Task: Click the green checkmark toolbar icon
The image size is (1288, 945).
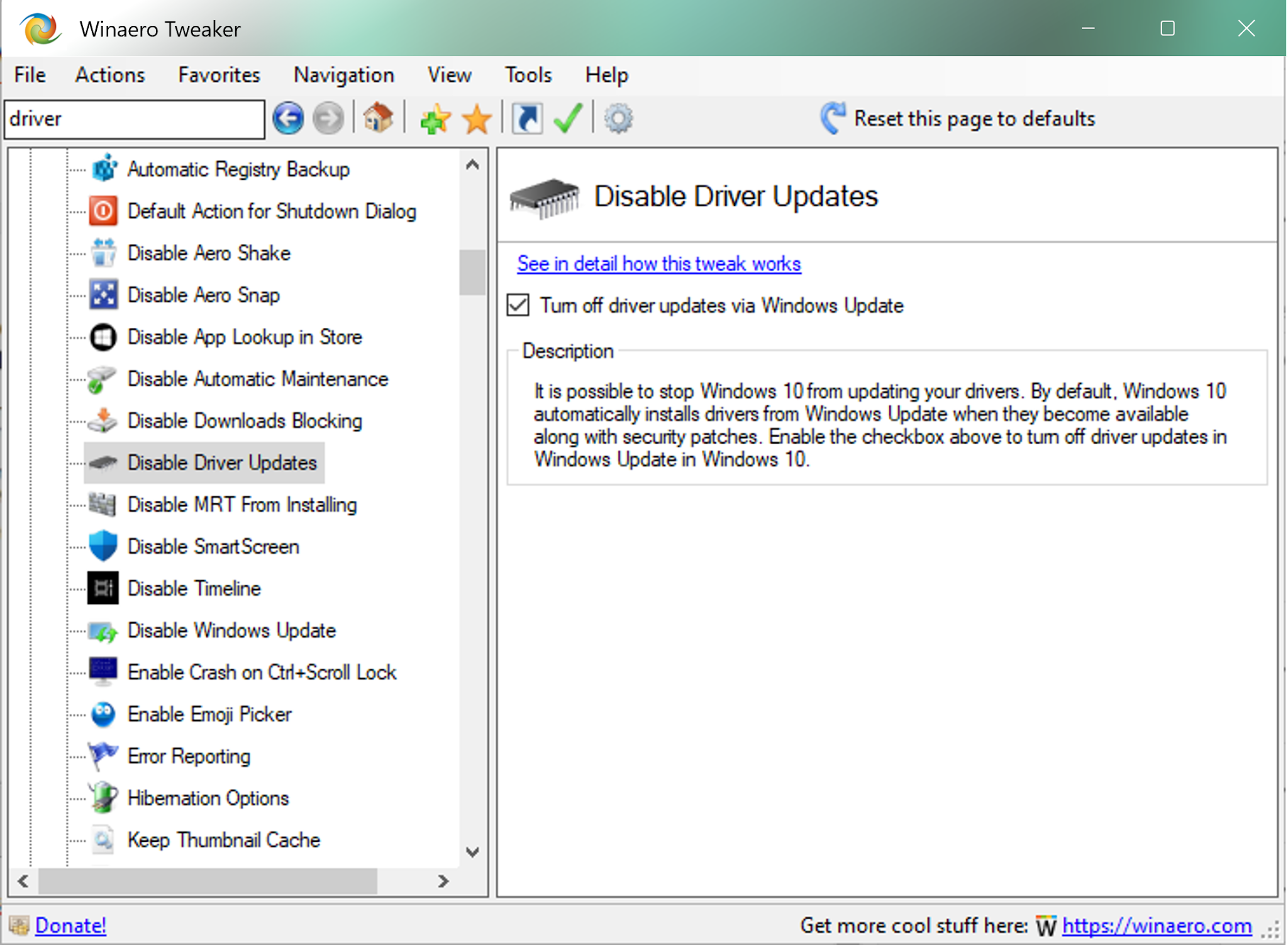Action: [569, 118]
